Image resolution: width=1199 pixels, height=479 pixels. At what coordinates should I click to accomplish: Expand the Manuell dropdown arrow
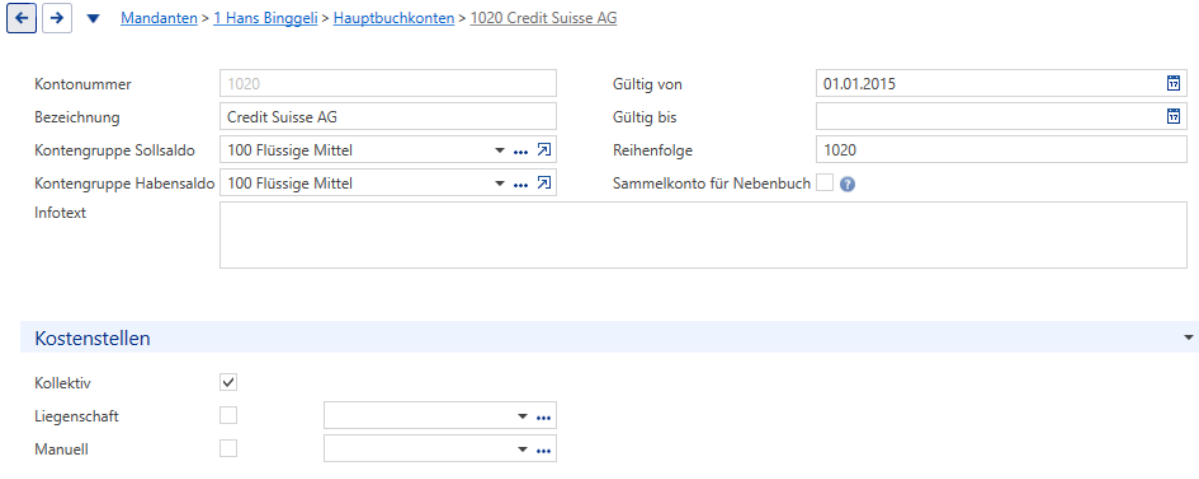[522, 450]
